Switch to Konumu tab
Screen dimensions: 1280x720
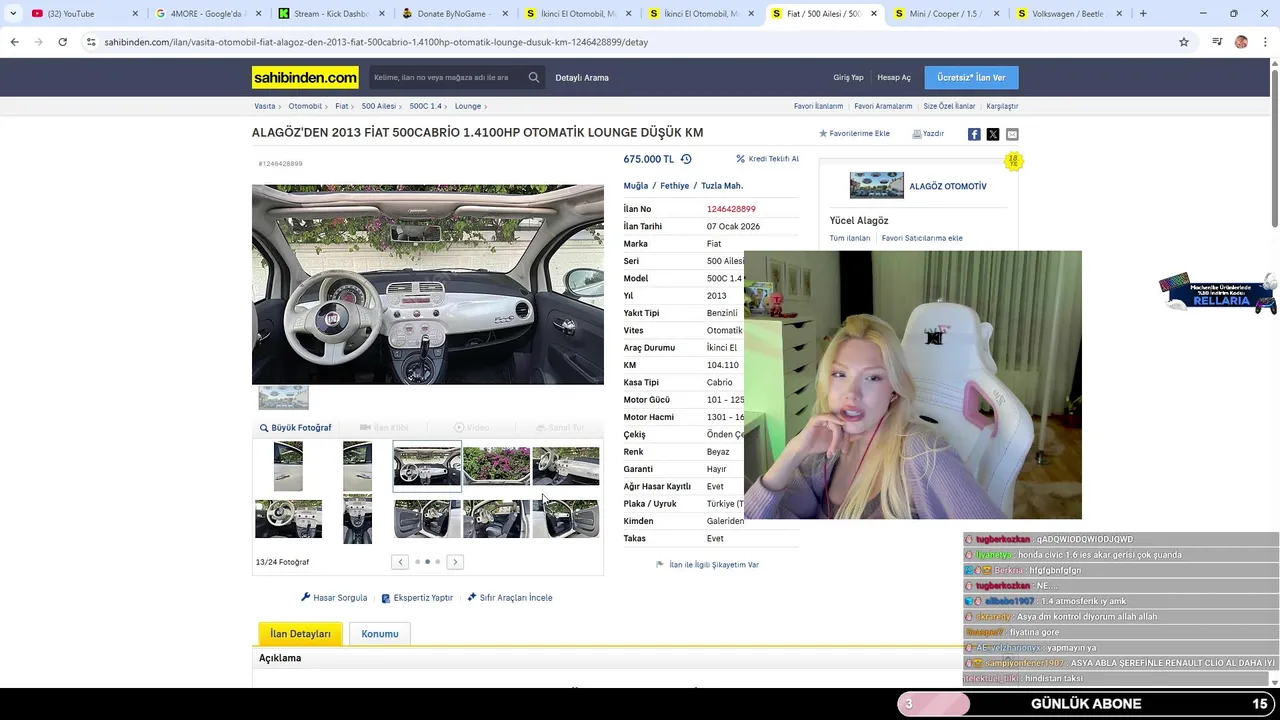pos(380,634)
